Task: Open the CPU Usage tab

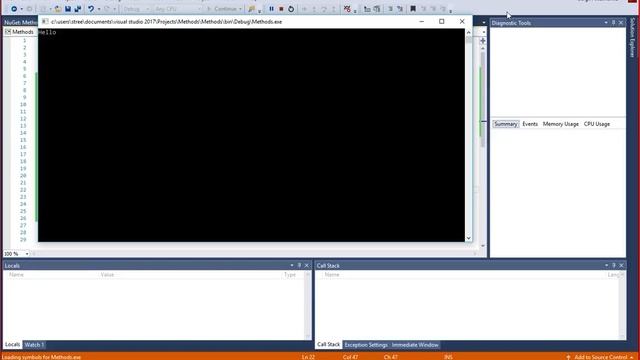Action: pyautogui.click(x=597, y=124)
